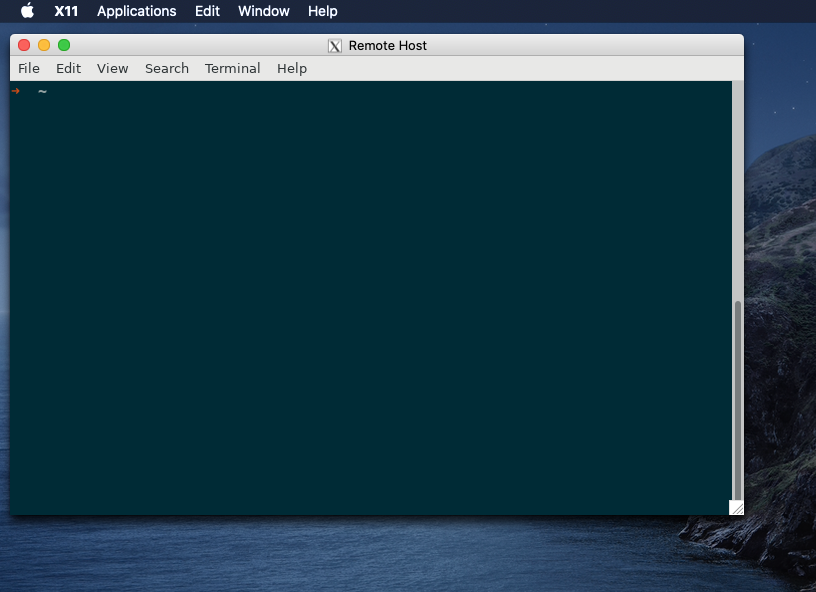
Task: Open the X11 menu in menu bar
Action: pyautogui.click(x=66, y=11)
